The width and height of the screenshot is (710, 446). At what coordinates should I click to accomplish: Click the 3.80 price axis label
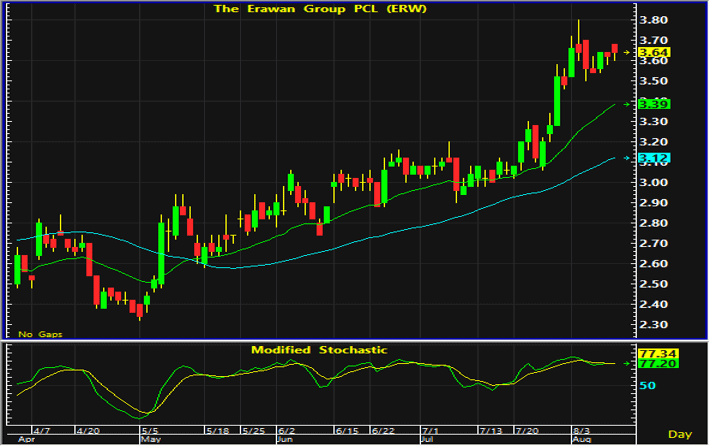tap(653, 20)
